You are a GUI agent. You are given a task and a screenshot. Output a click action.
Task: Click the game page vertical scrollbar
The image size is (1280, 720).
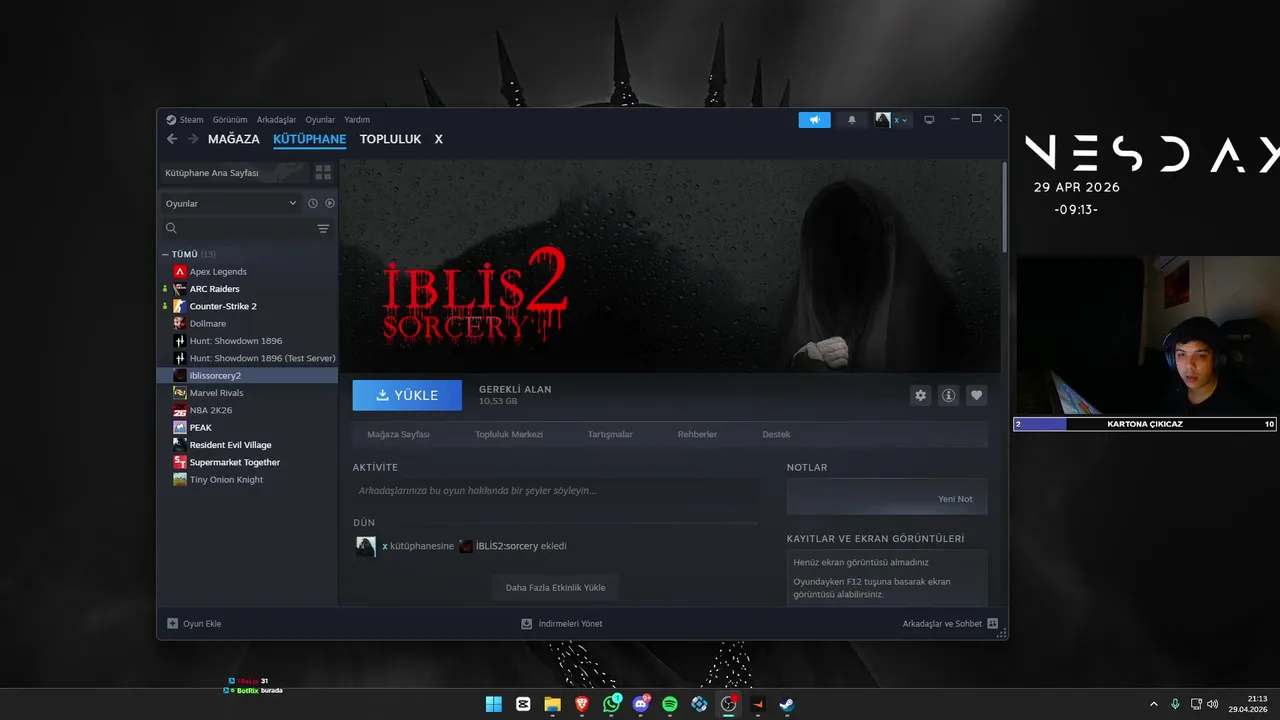click(1004, 206)
